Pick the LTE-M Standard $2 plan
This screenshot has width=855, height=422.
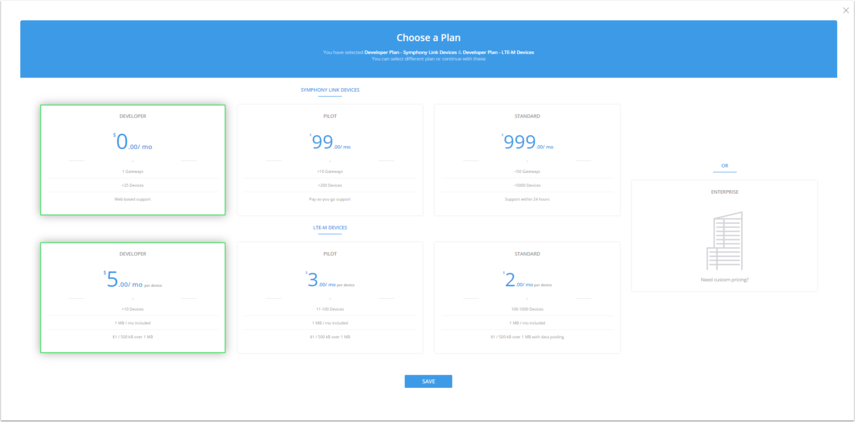point(526,297)
